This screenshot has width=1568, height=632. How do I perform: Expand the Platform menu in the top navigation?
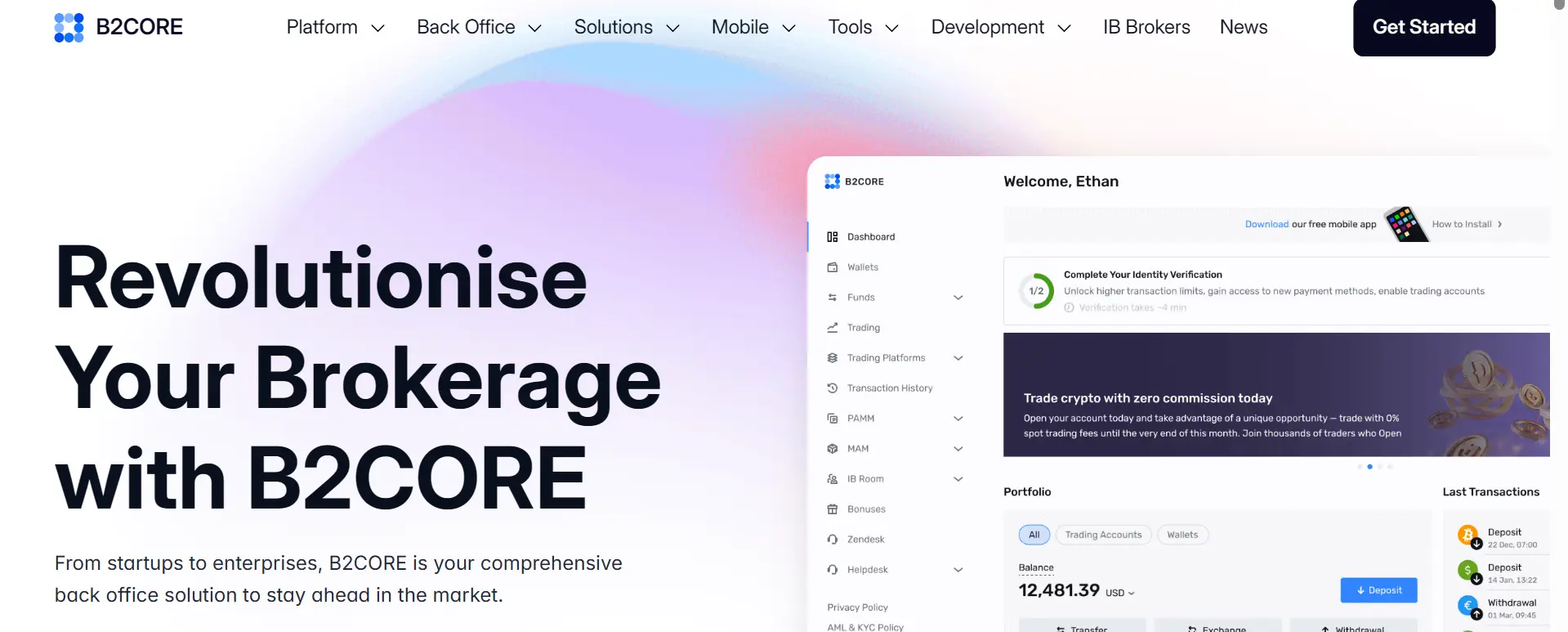(336, 27)
